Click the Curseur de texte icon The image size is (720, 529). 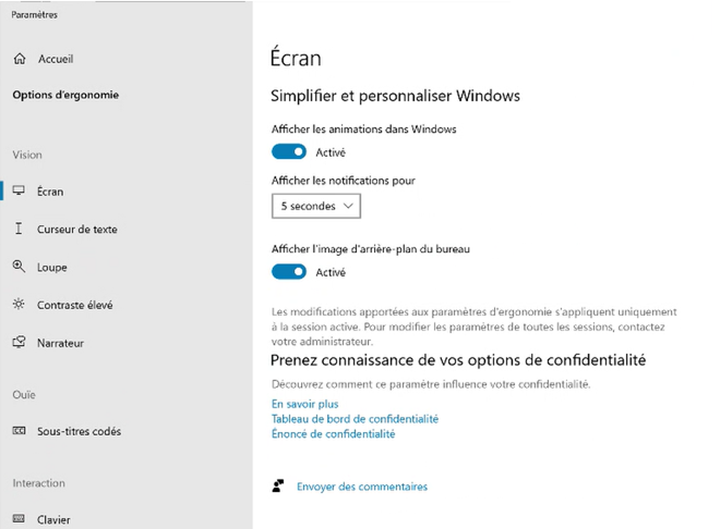[19, 229]
